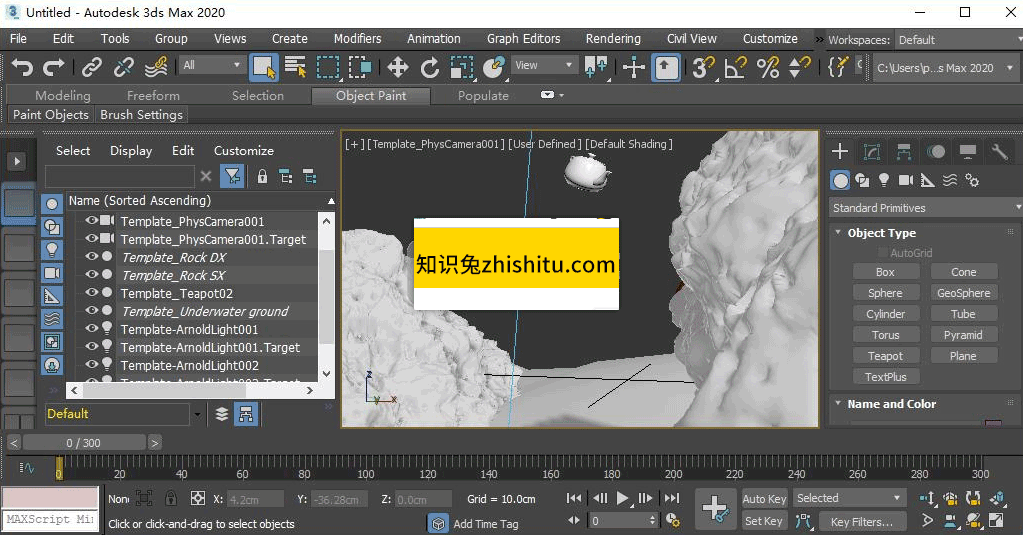Select the Helpers category icon

point(928,180)
